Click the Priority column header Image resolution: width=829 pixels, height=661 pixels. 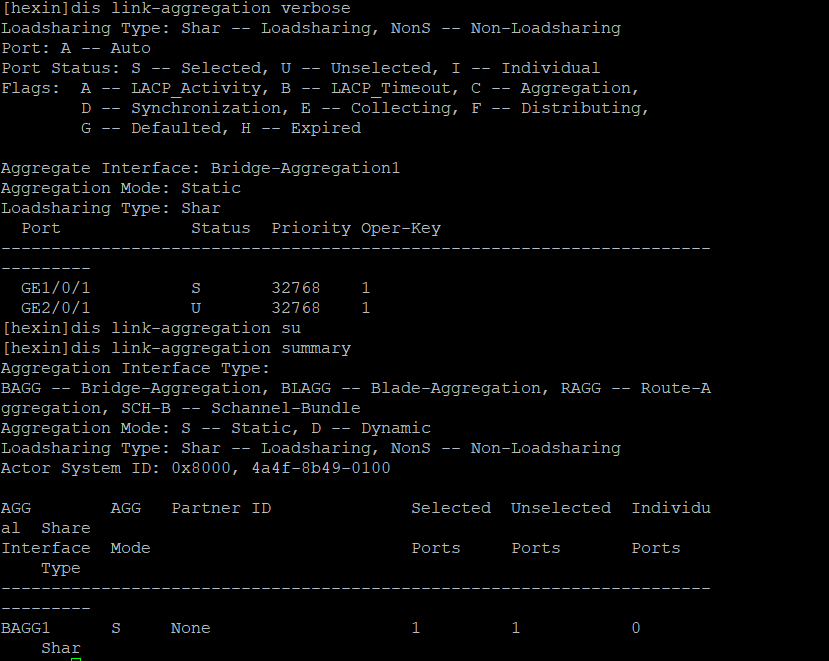(x=311, y=228)
